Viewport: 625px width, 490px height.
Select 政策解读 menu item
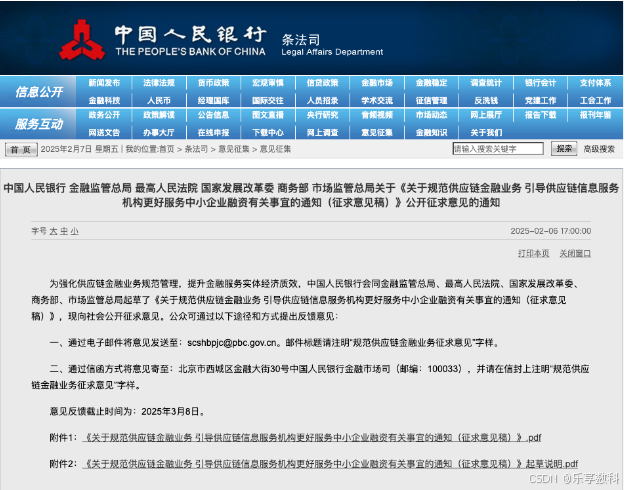[x=159, y=115]
